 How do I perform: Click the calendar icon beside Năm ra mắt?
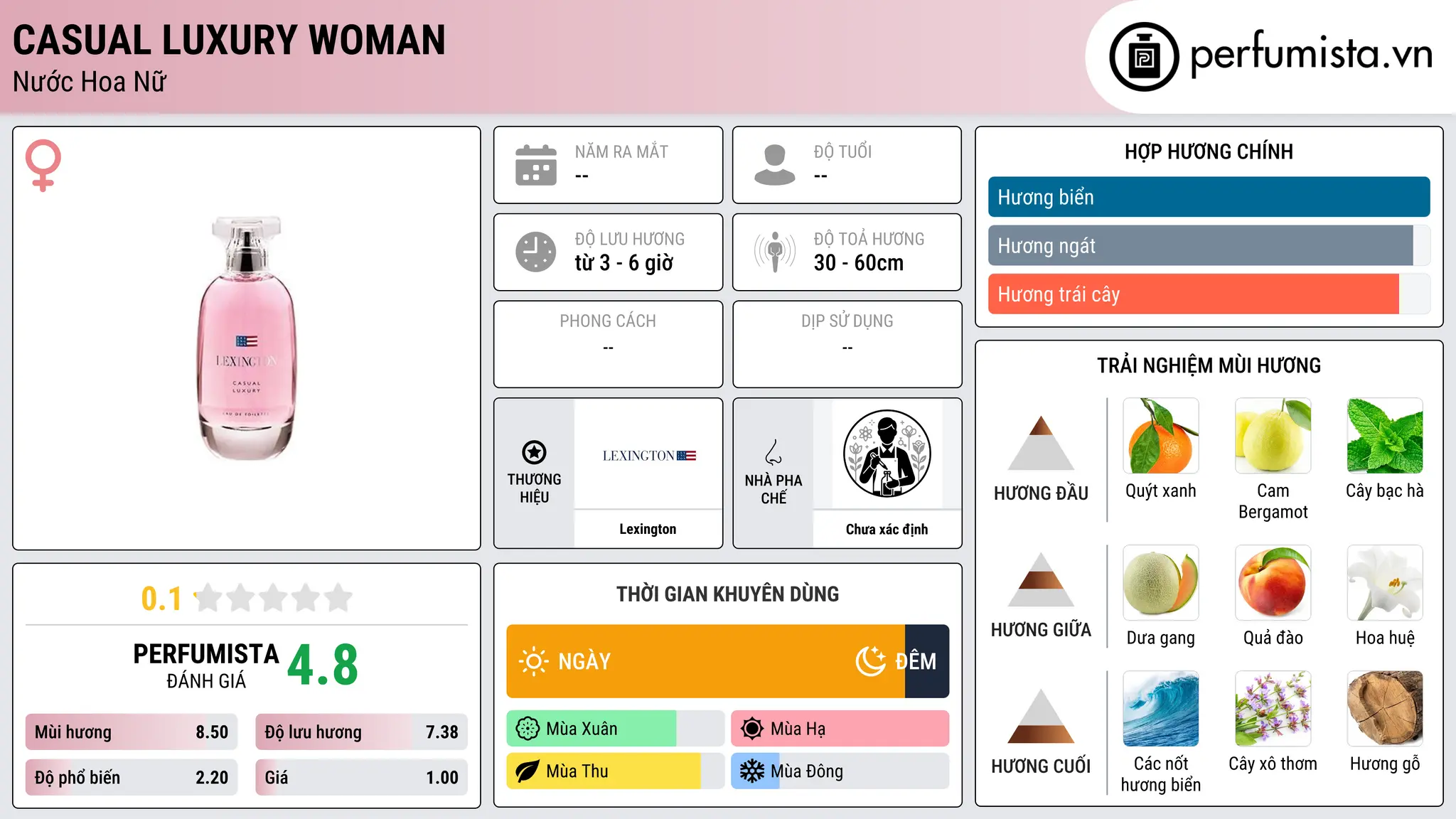pos(536,165)
